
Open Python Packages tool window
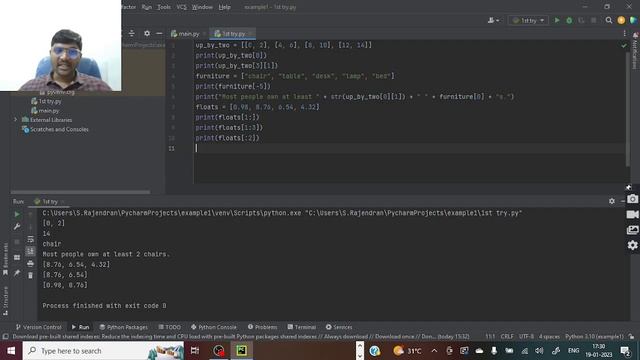pyautogui.click(x=123, y=327)
